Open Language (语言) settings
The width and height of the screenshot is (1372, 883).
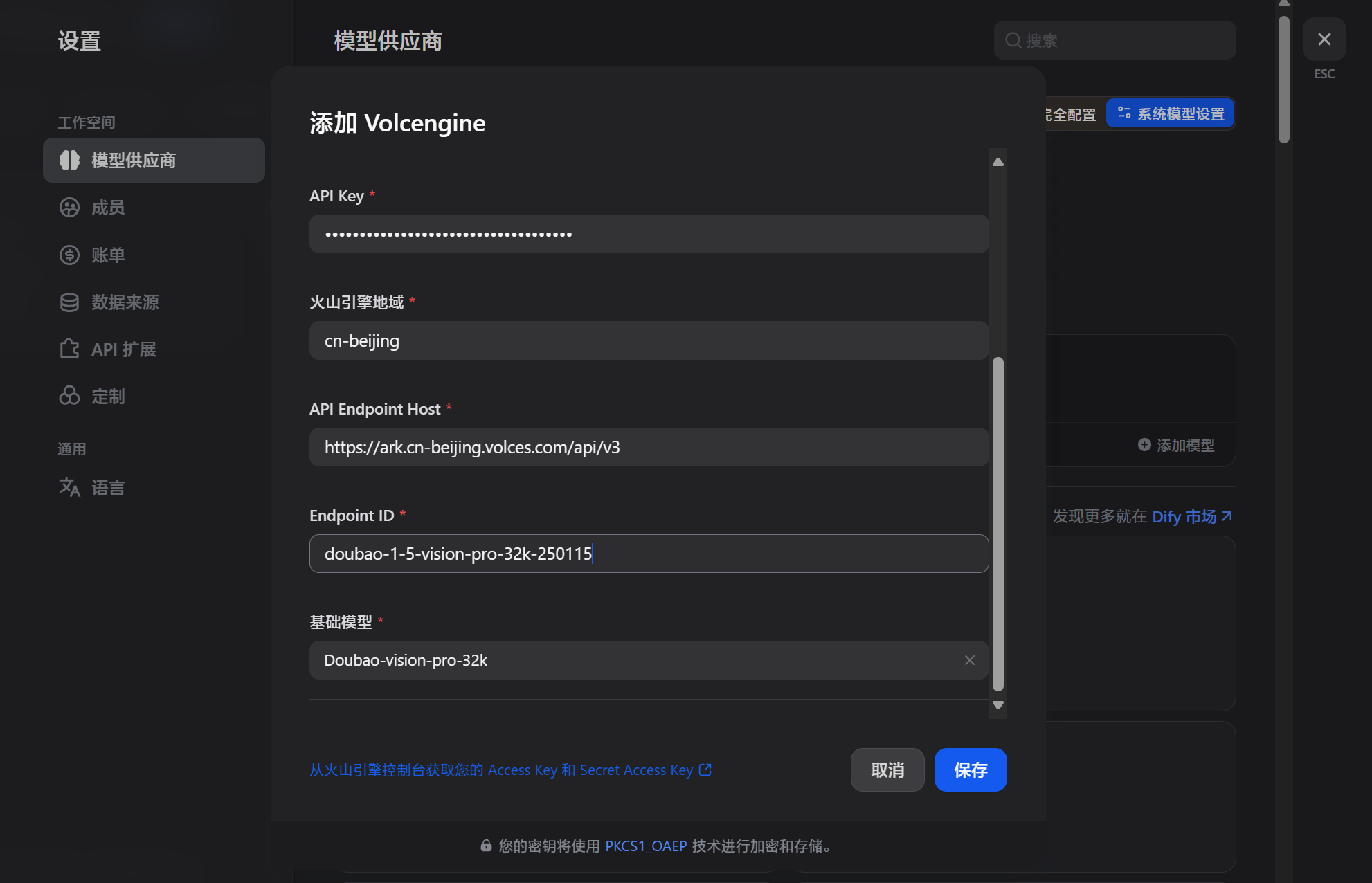(108, 488)
